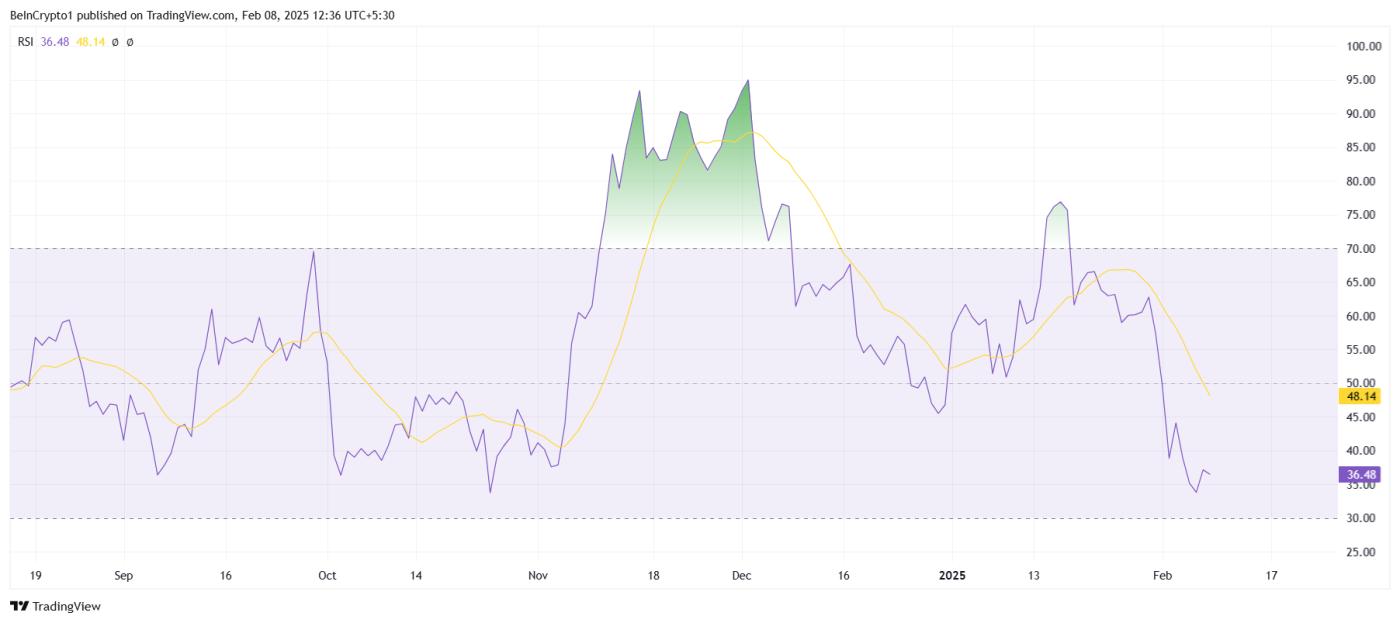Open the 2025 label on the time axis
1400x623 pixels.
coord(950,575)
